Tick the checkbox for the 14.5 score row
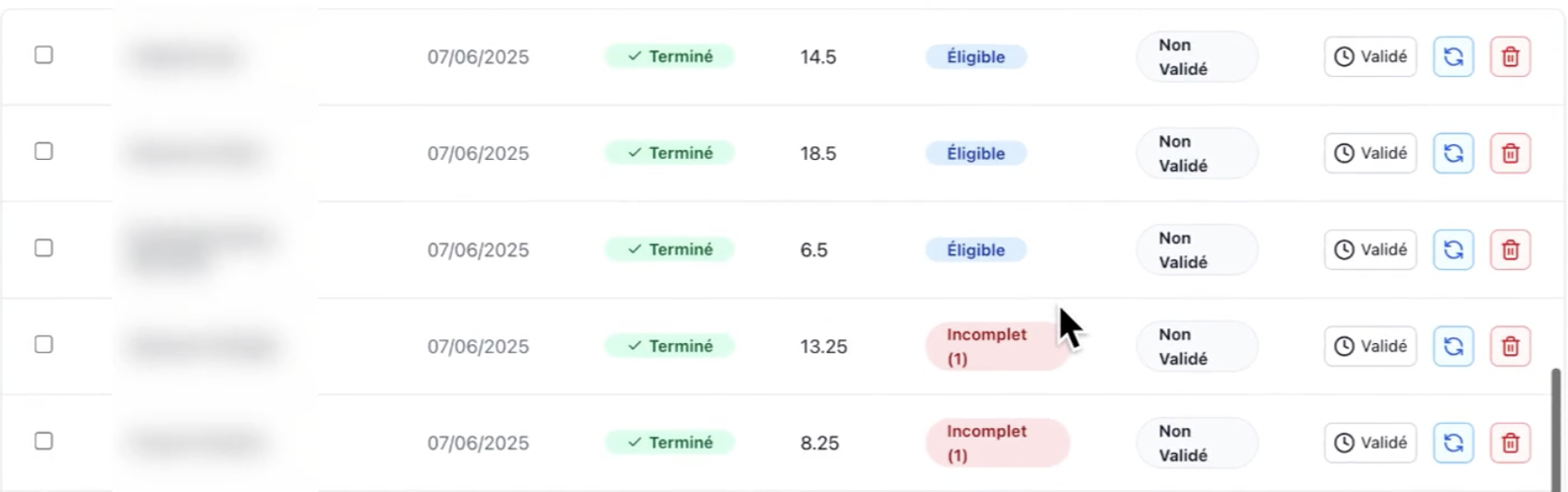The image size is (1568, 492). [43, 55]
